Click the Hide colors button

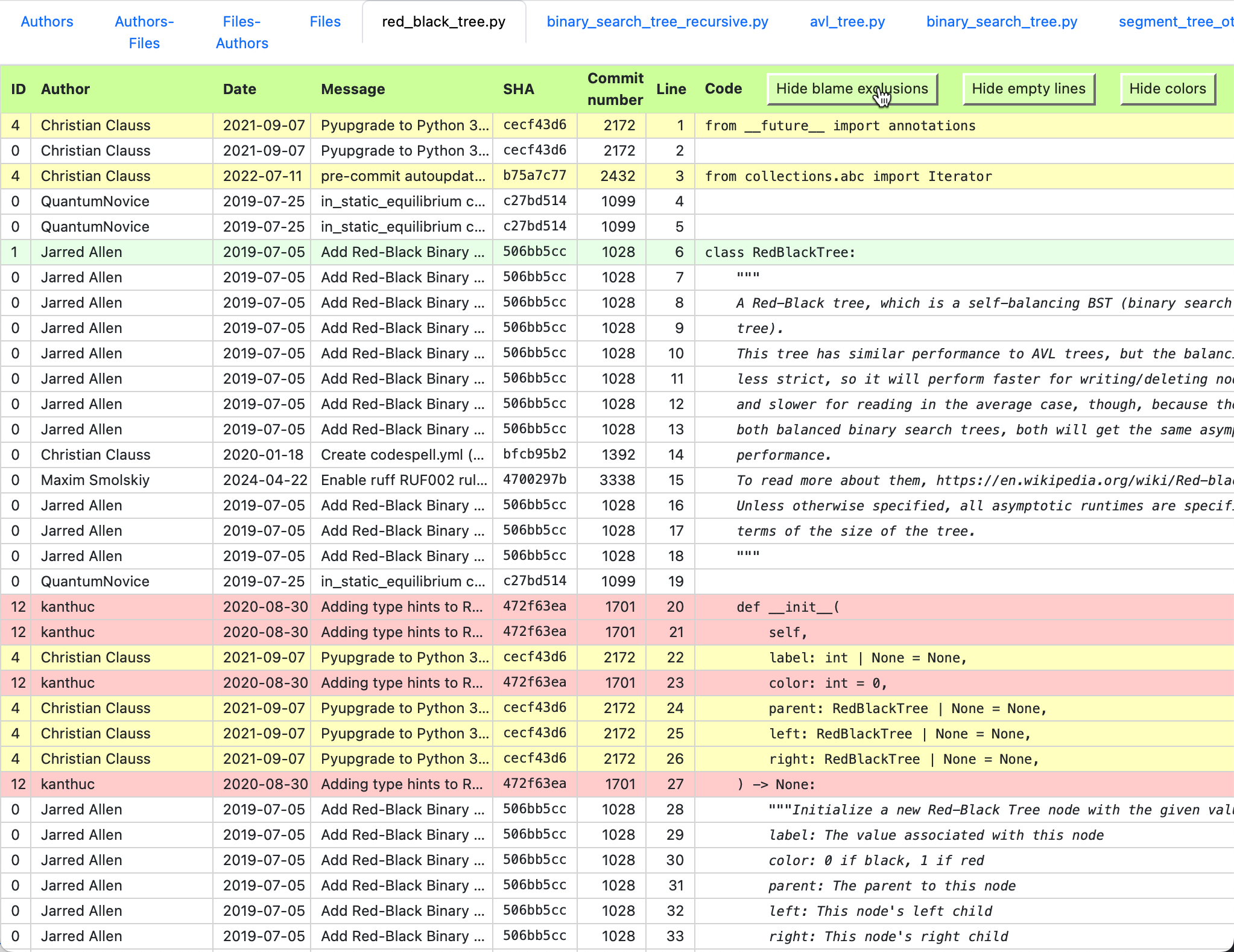pyautogui.click(x=1168, y=89)
